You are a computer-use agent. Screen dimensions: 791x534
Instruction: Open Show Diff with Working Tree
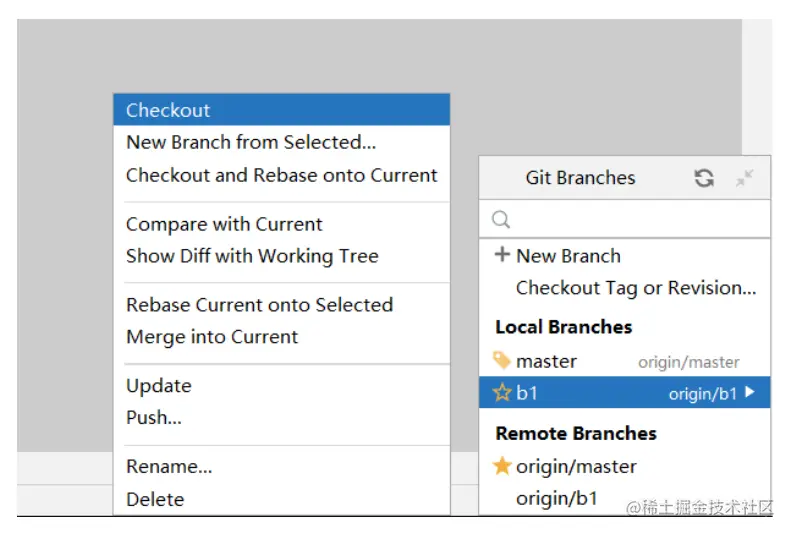252,256
